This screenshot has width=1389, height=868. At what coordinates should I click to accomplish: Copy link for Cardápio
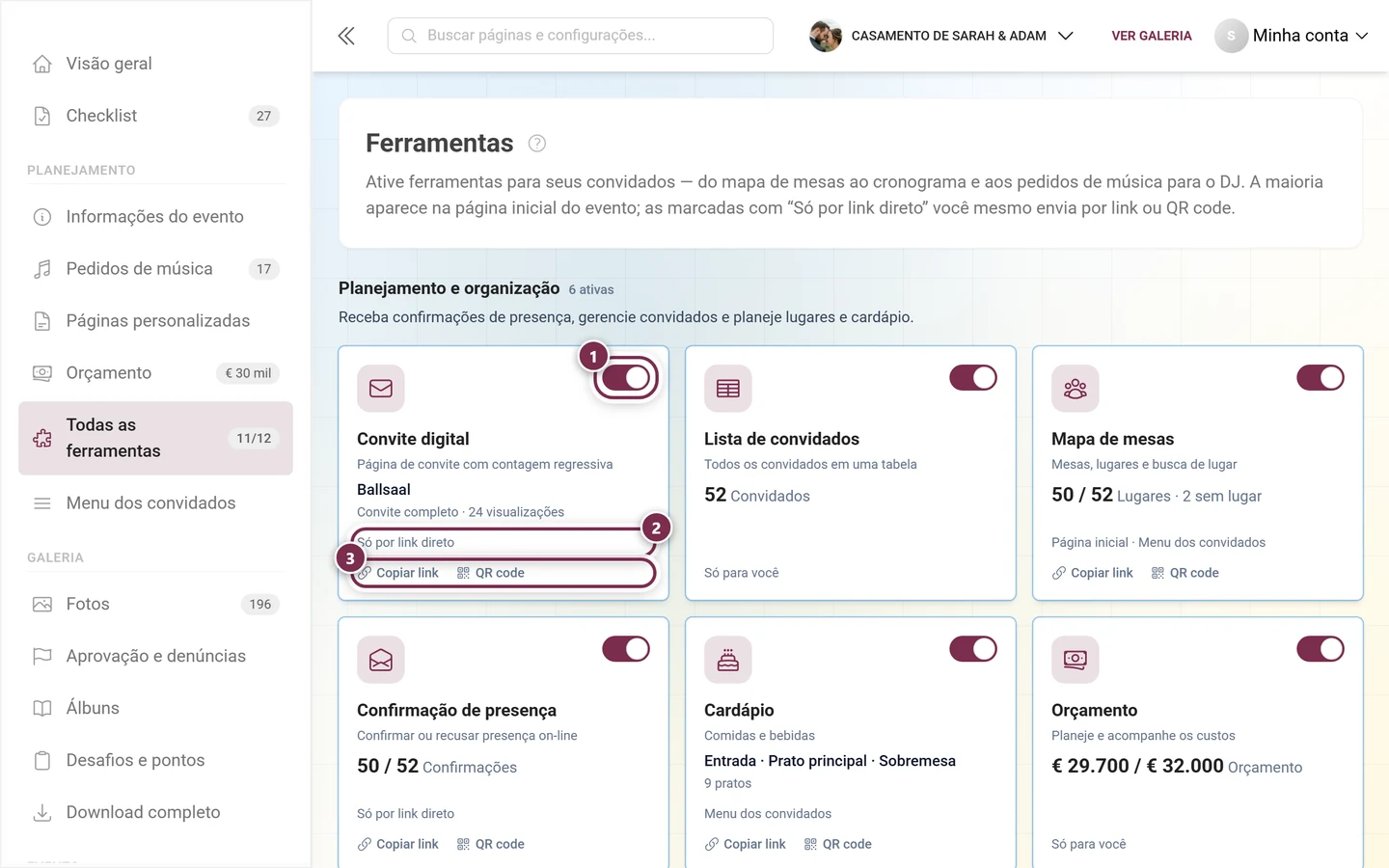point(745,844)
